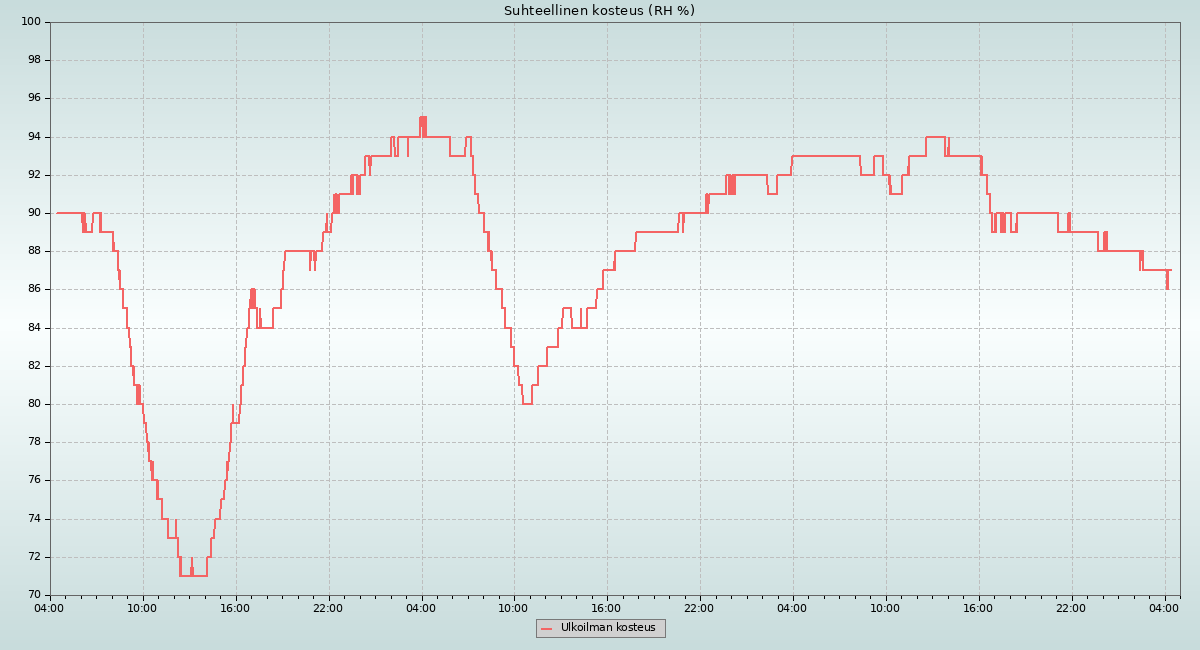Click the 70 label on the y-axis
Image resolution: width=1200 pixels, height=650 pixels.
click(33, 595)
